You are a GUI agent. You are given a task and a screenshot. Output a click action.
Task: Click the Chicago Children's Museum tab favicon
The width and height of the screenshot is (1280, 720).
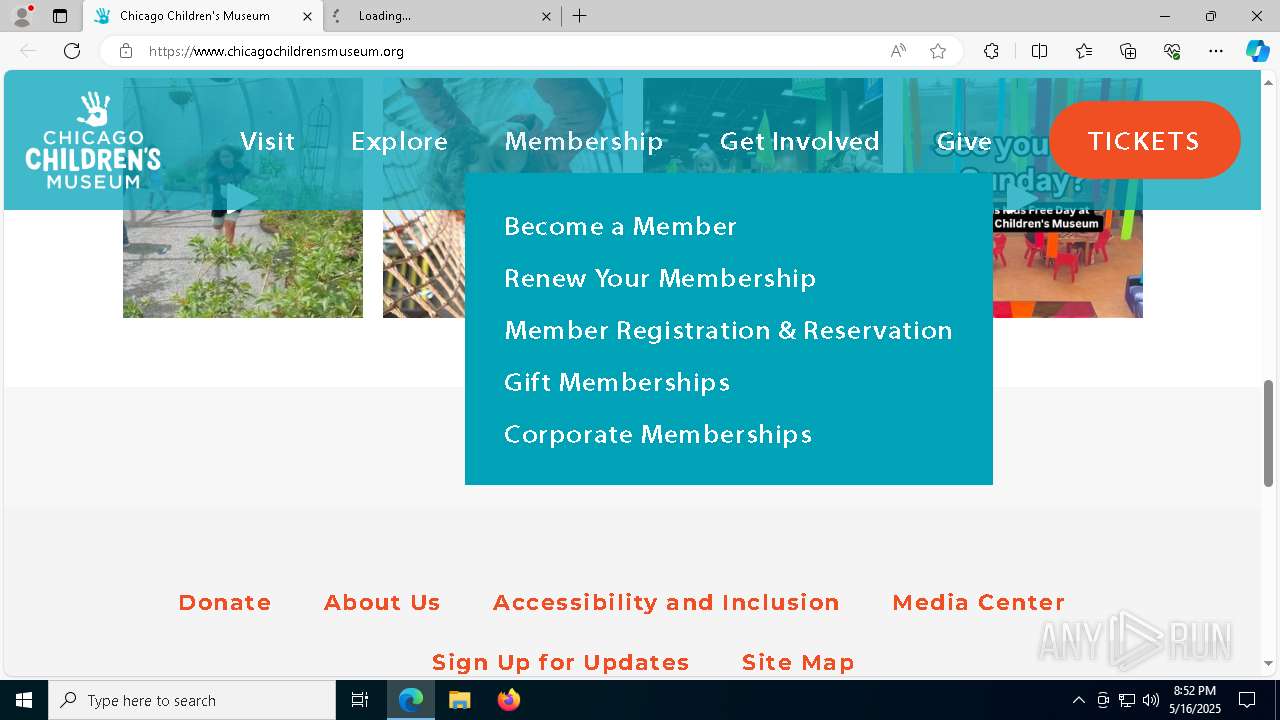tap(102, 16)
